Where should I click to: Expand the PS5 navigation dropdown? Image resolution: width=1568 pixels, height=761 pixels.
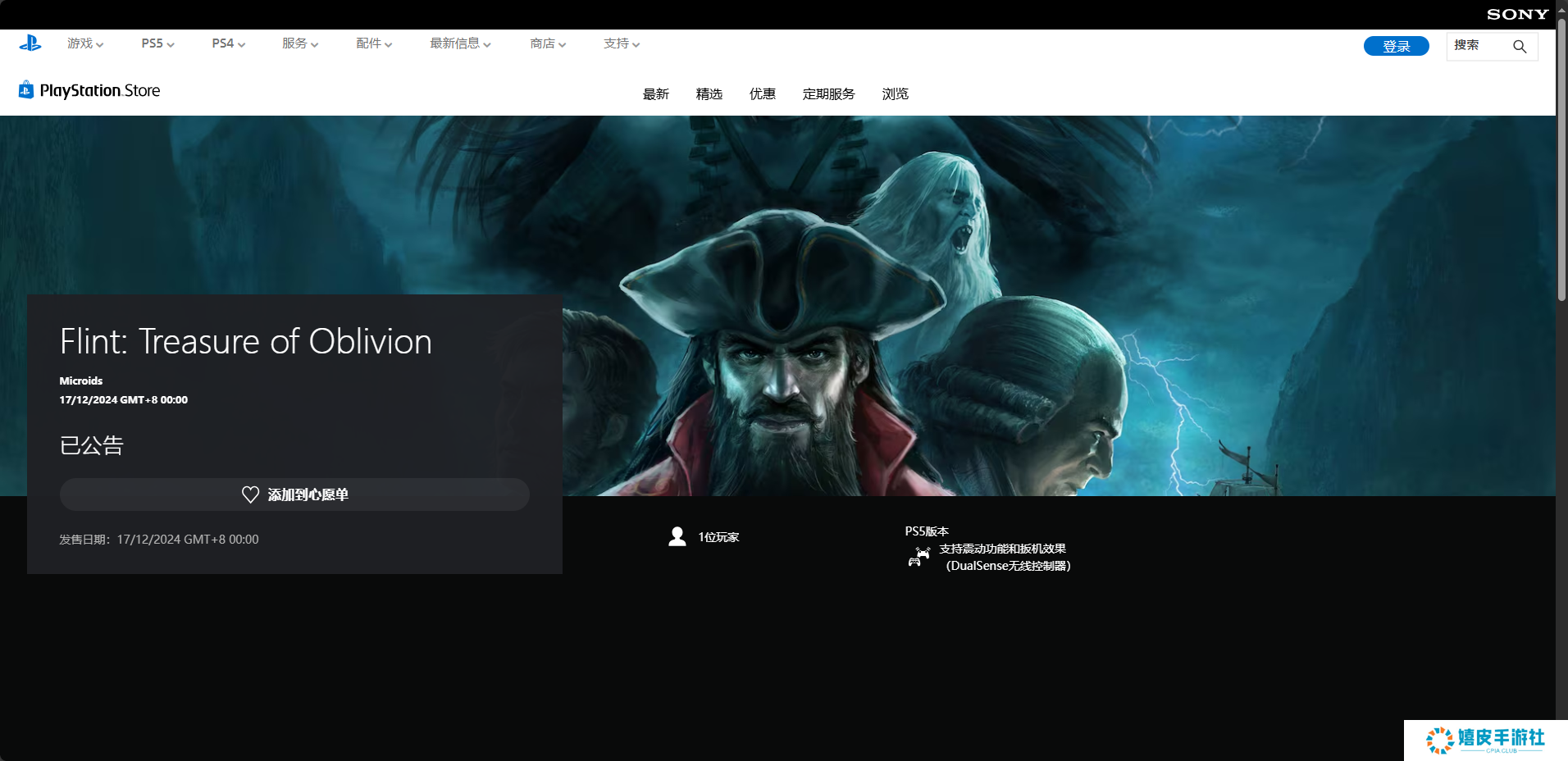pyautogui.click(x=157, y=43)
